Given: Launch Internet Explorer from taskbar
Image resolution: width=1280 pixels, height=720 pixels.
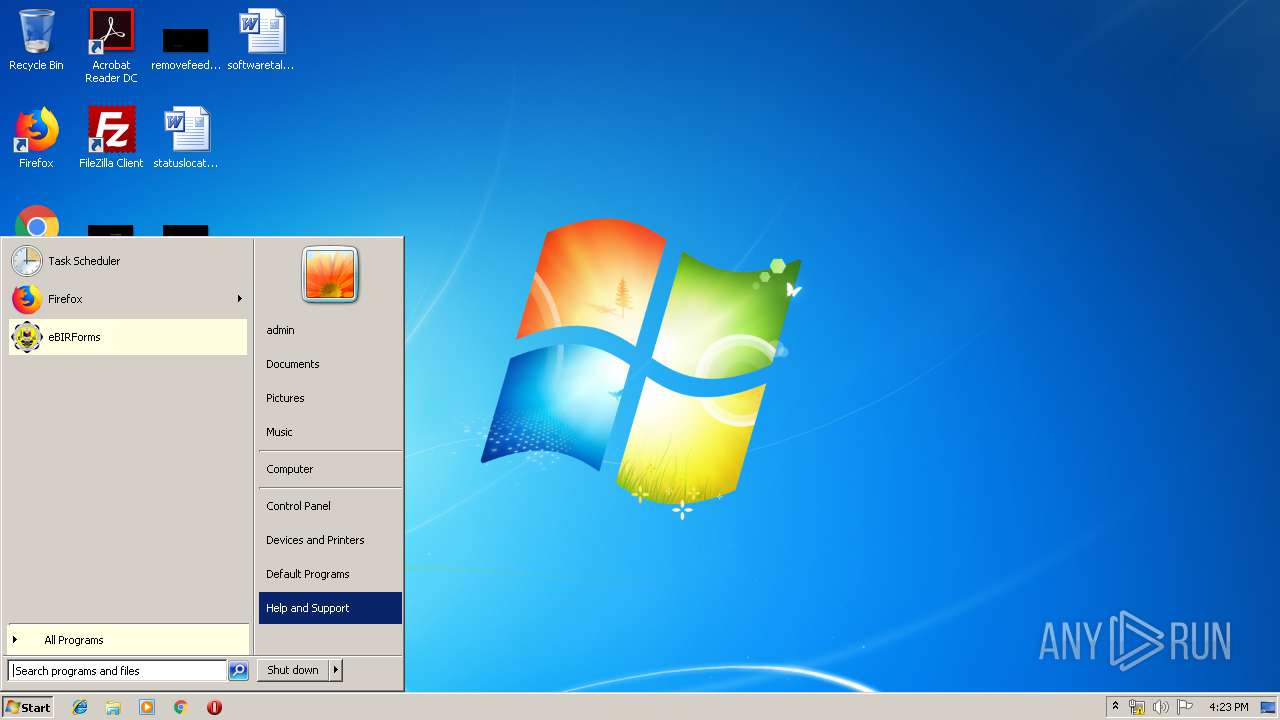Looking at the screenshot, I should pos(80,707).
